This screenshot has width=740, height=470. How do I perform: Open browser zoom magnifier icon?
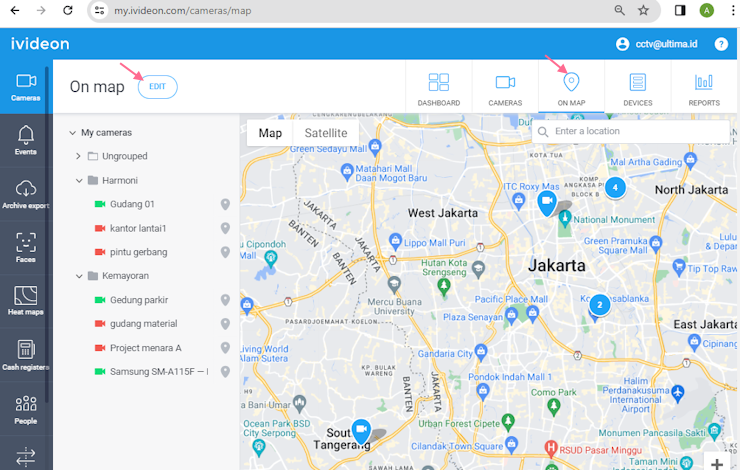point(619,10)
